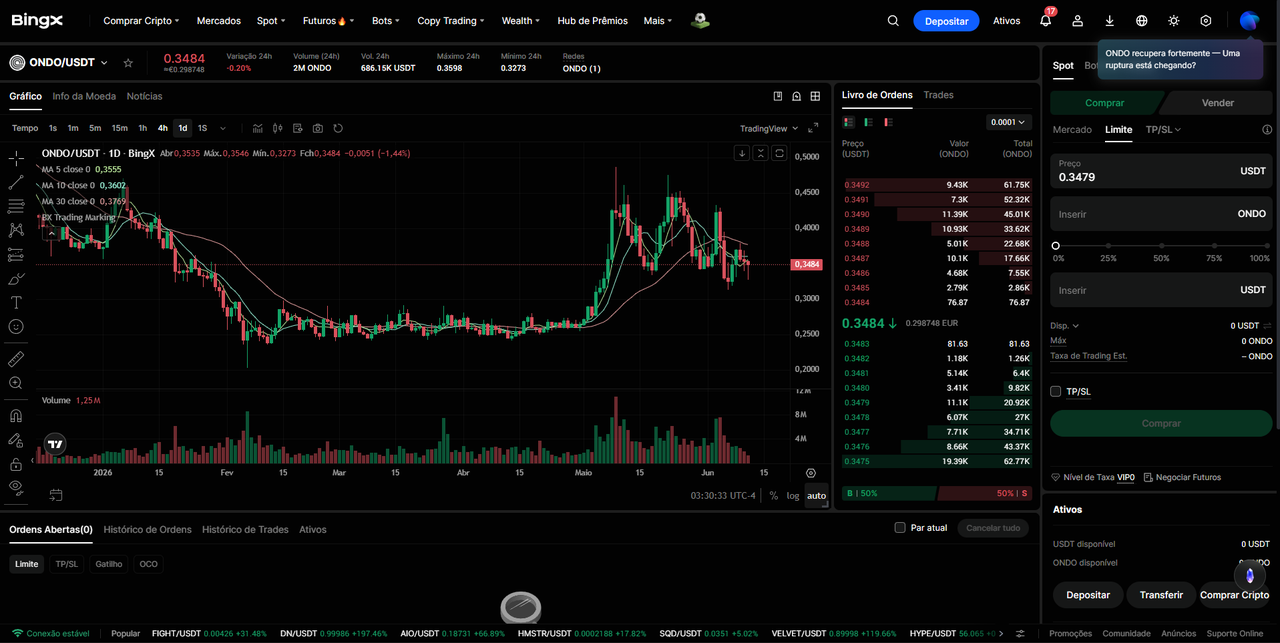Screen dimensions: 1280x643
Task: Select the Vender sell button
Action: pos(1217,103)
